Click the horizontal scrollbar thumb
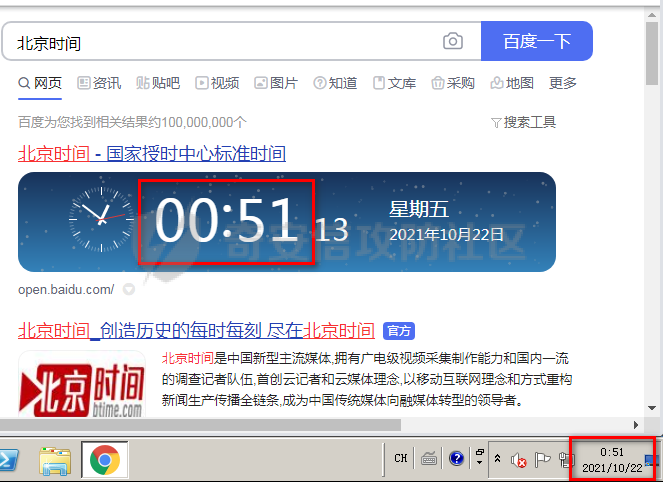The height and width of the screenshot is (482, 663). pyautogui.click(x=200, y=425)
